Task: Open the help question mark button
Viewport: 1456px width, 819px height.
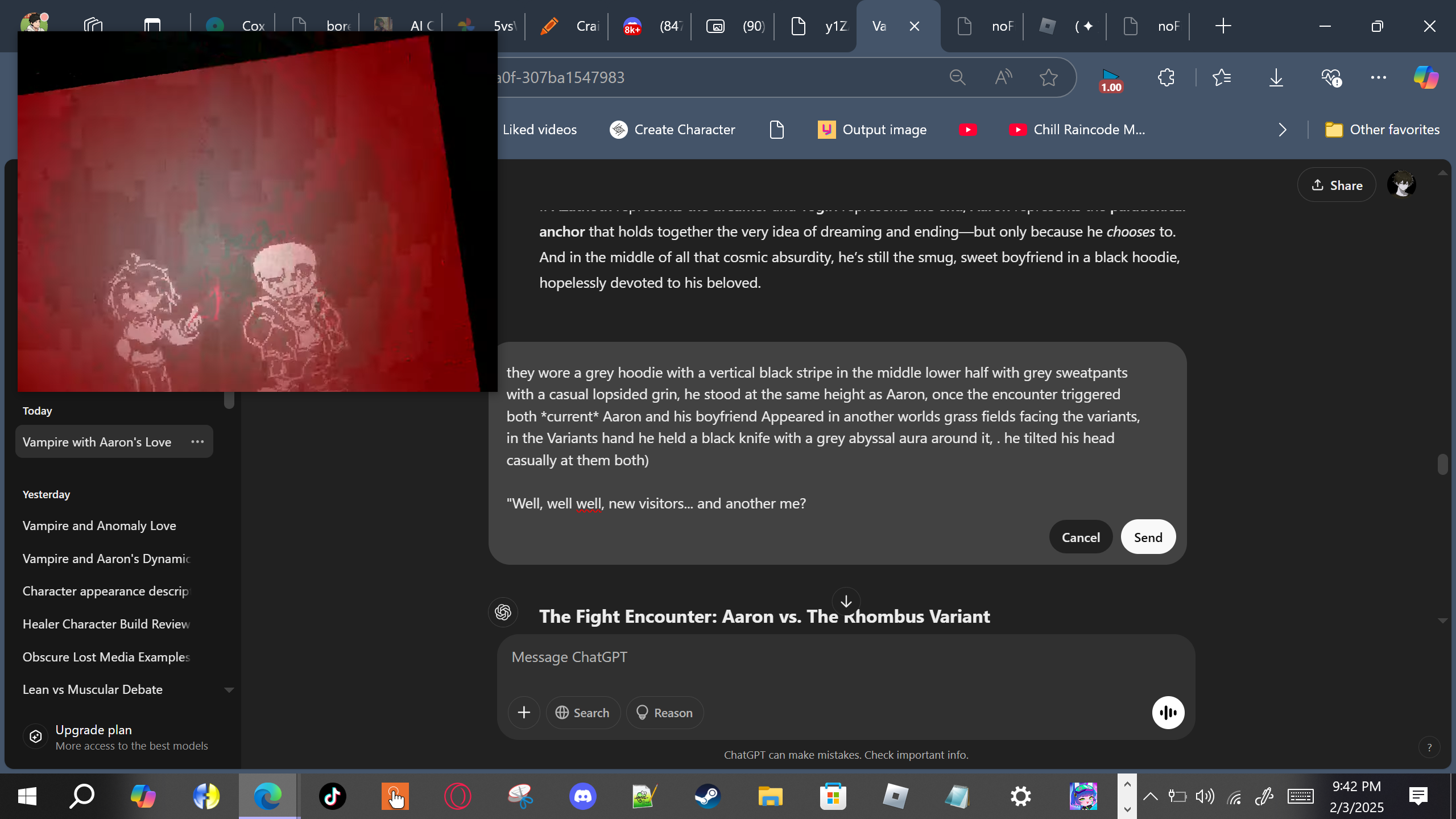Action: point(1429,747)
